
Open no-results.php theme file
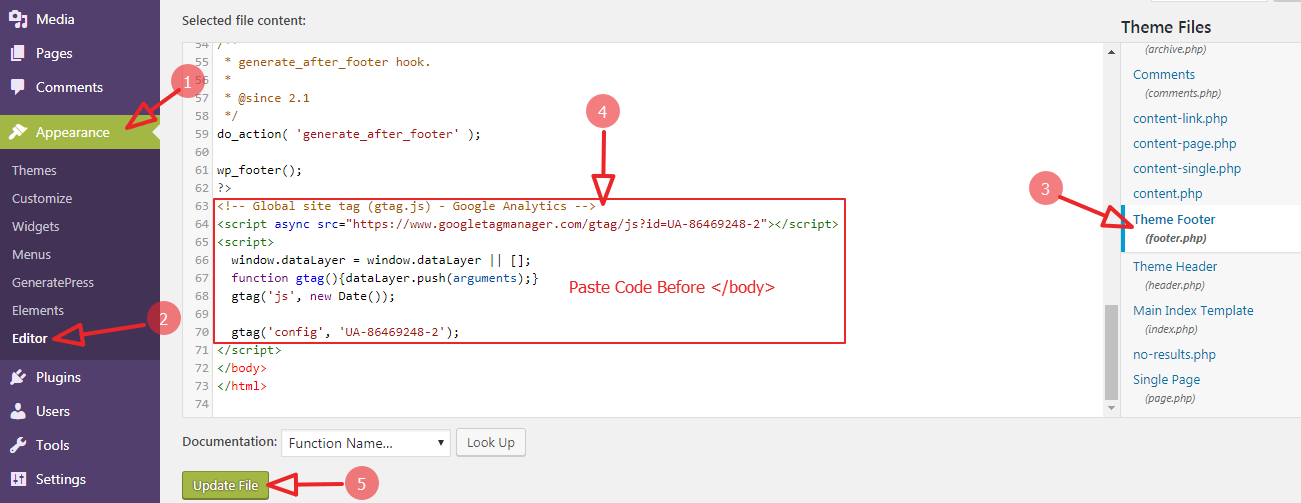1174,354
